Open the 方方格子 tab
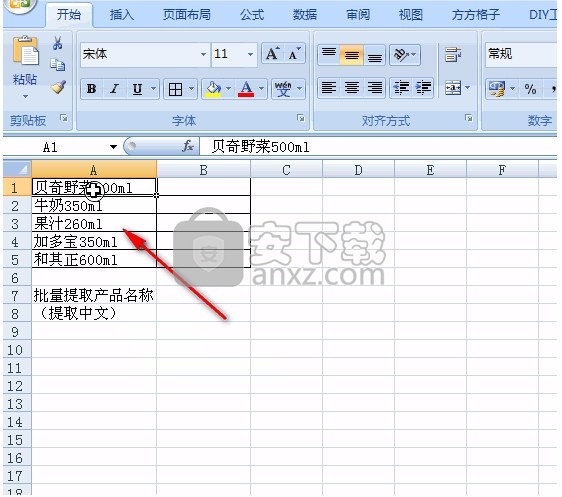The height and width of the screenshot is (497, 562). pyautogui.click(x=475, y=15)
